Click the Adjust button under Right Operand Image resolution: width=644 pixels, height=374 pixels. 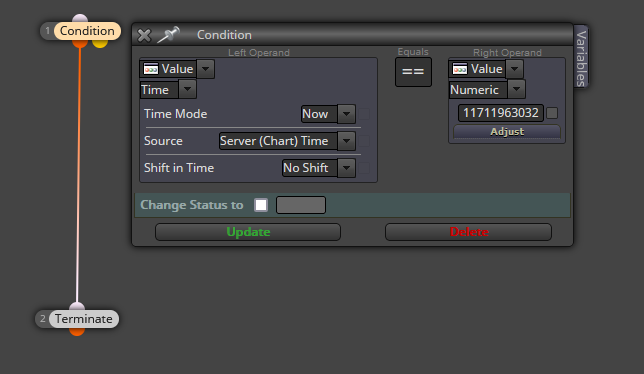click(507, 132)
